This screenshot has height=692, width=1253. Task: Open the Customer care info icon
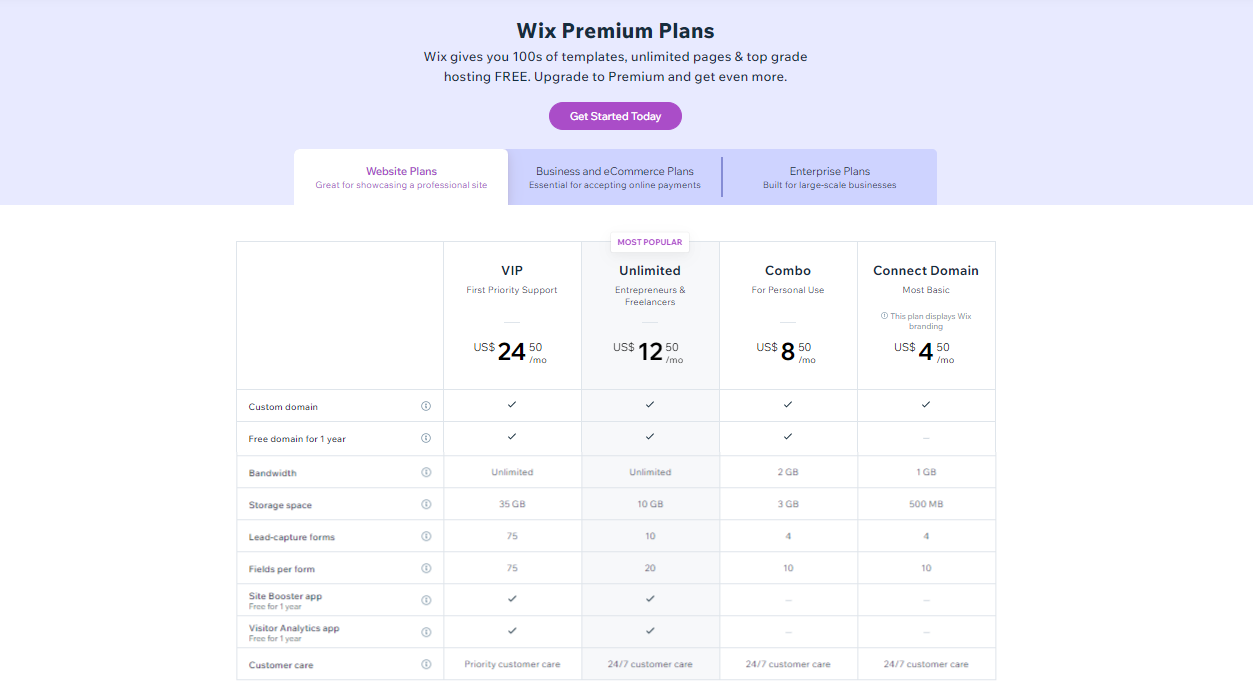tap(426, 663)
